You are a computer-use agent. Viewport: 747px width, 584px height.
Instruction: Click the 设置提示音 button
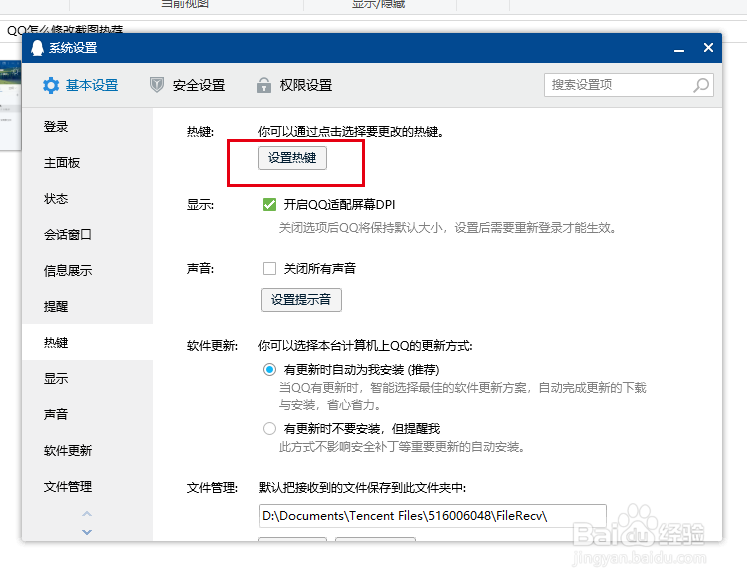pos(301,300)
